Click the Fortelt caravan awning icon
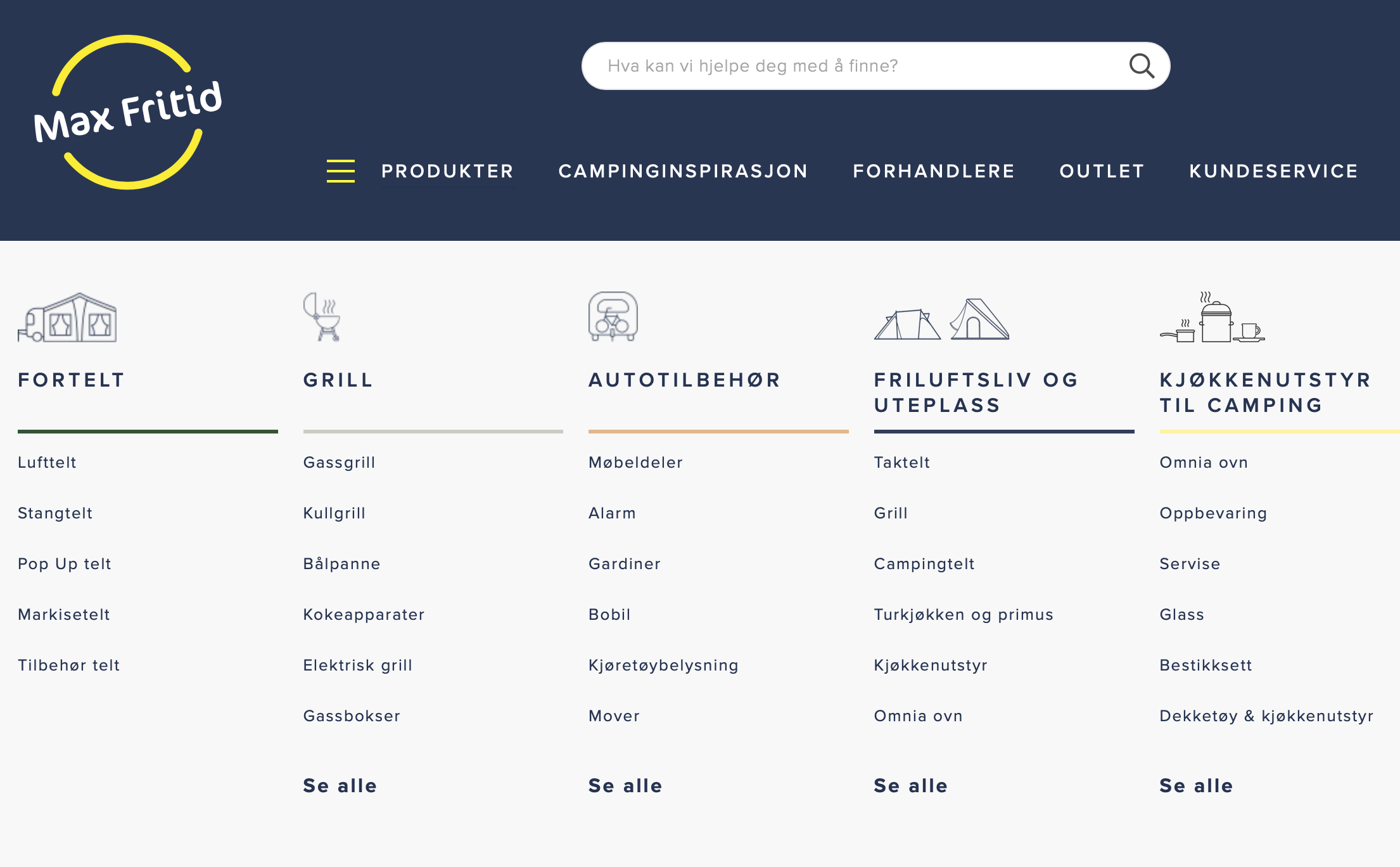 coord(67,318)
